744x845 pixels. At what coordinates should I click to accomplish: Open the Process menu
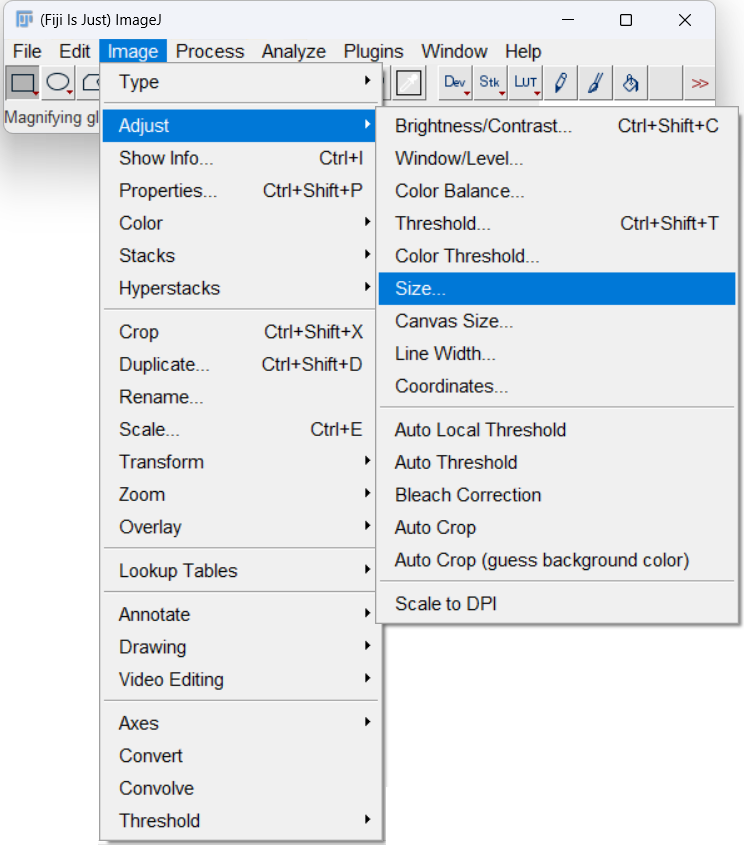point(210,51)
